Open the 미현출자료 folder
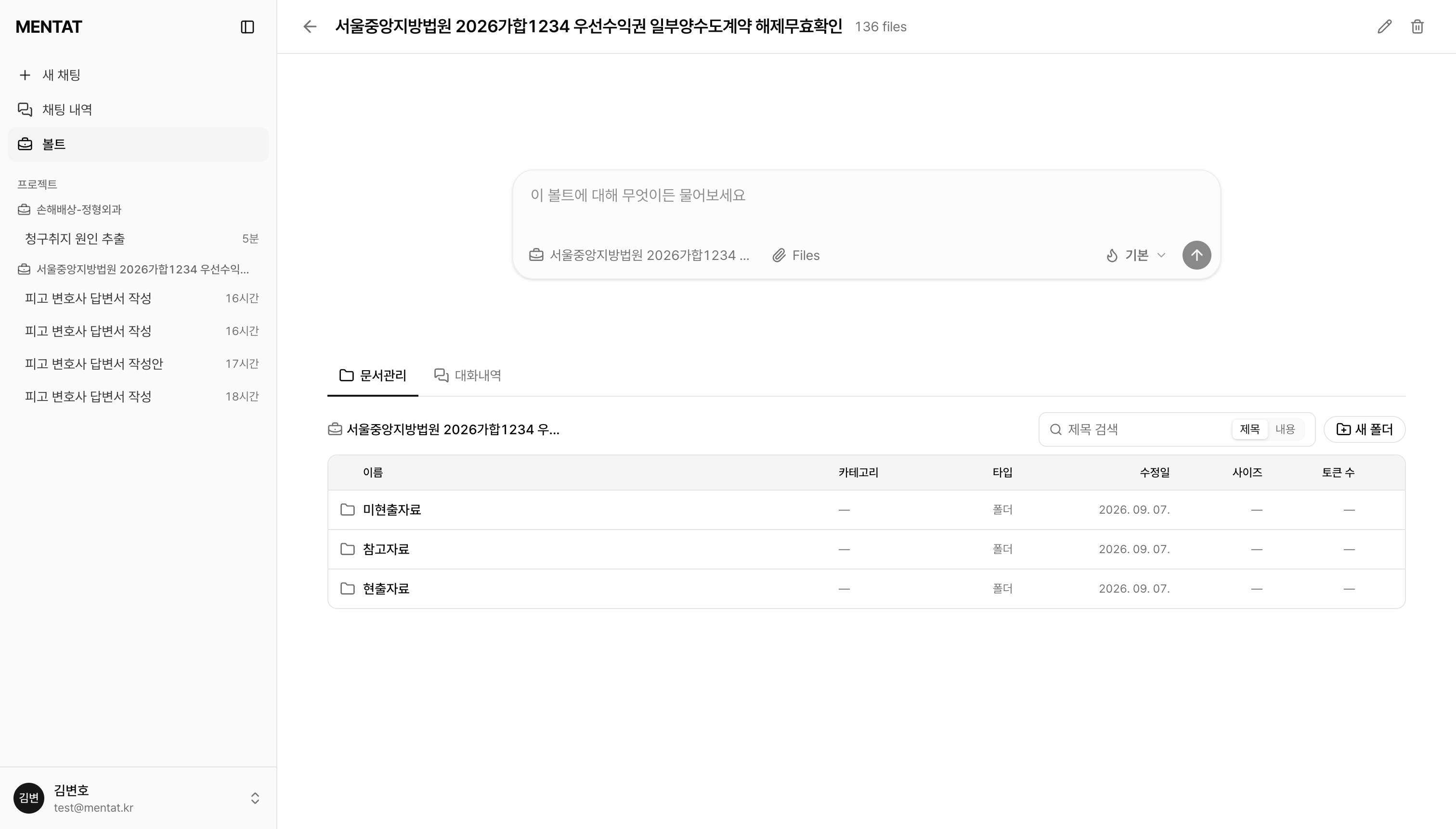Image resolution: width=1456 pixels, height=829 pixels. coord(866,510)
